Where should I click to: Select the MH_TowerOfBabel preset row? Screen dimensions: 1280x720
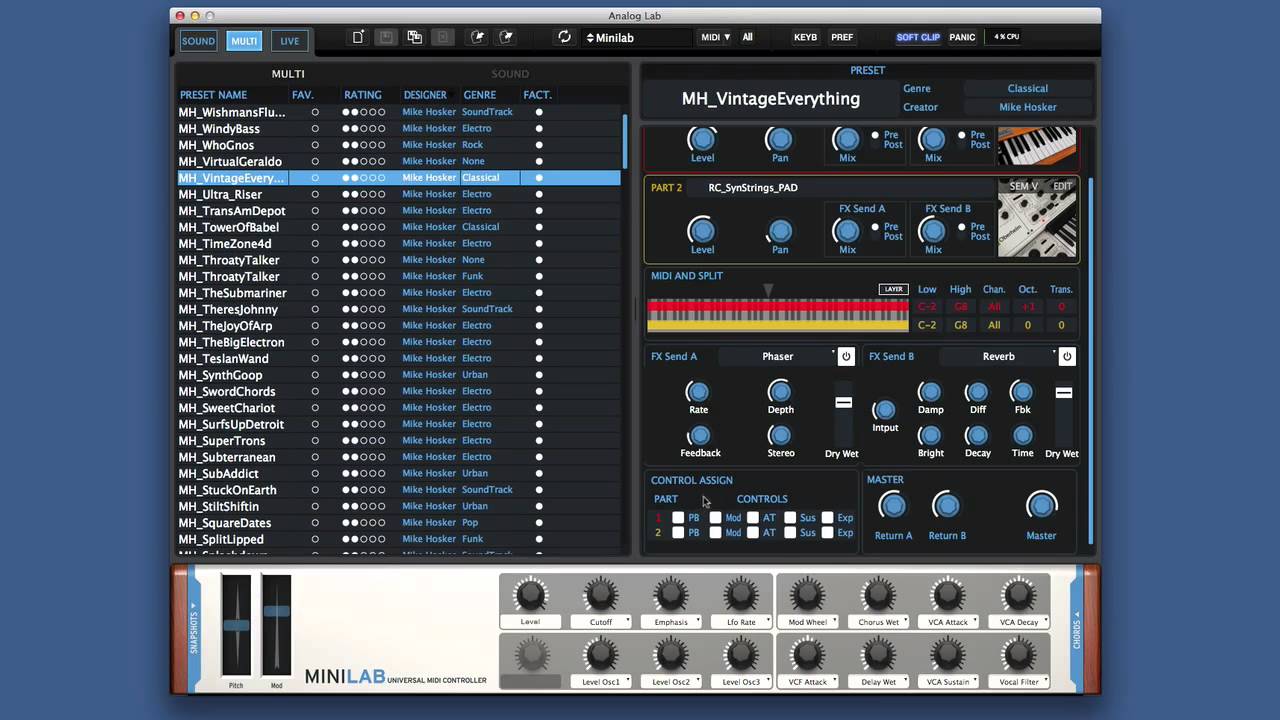click(x=399, y=227)
